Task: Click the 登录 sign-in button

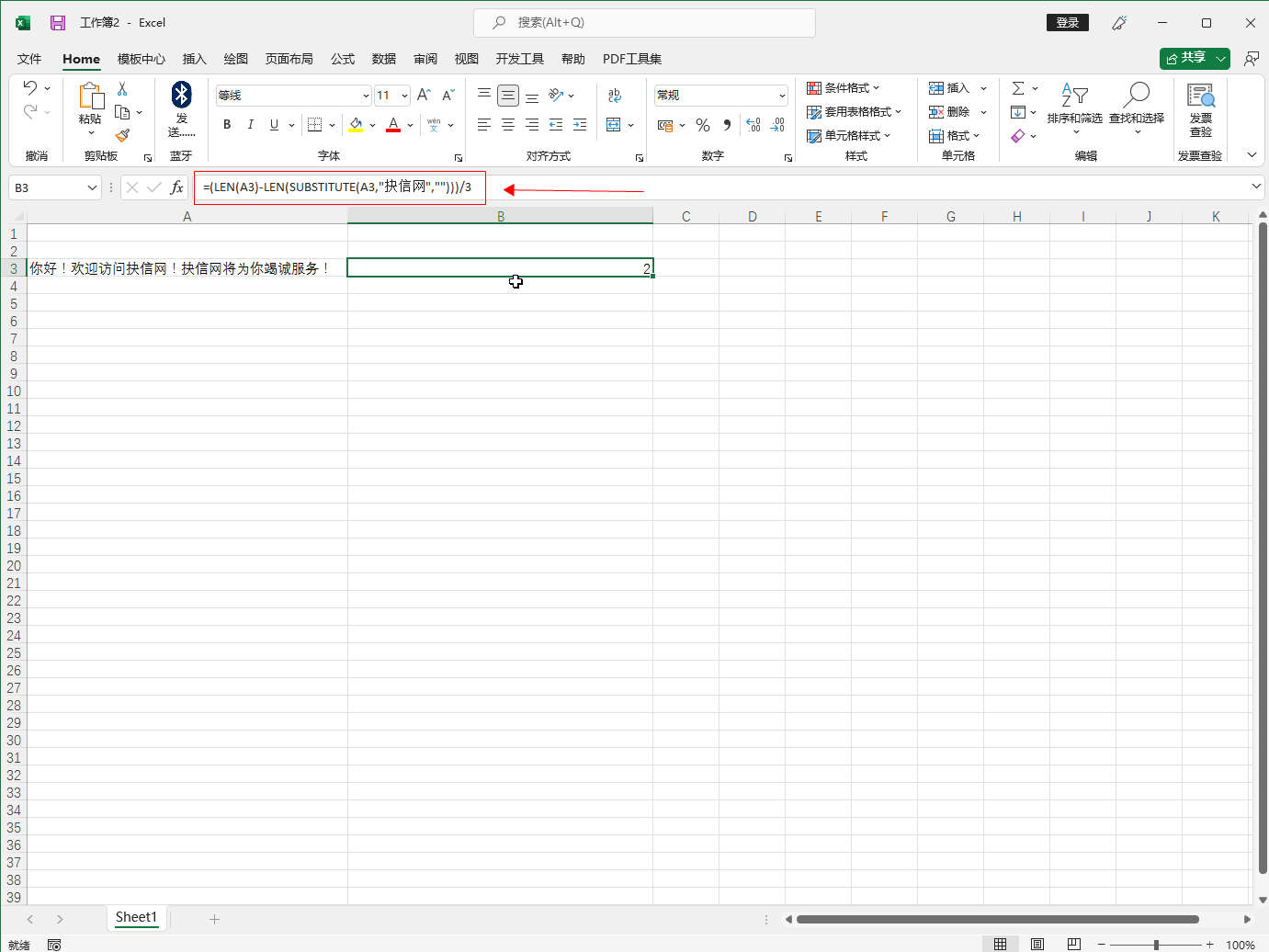Action: point(1067,23)
